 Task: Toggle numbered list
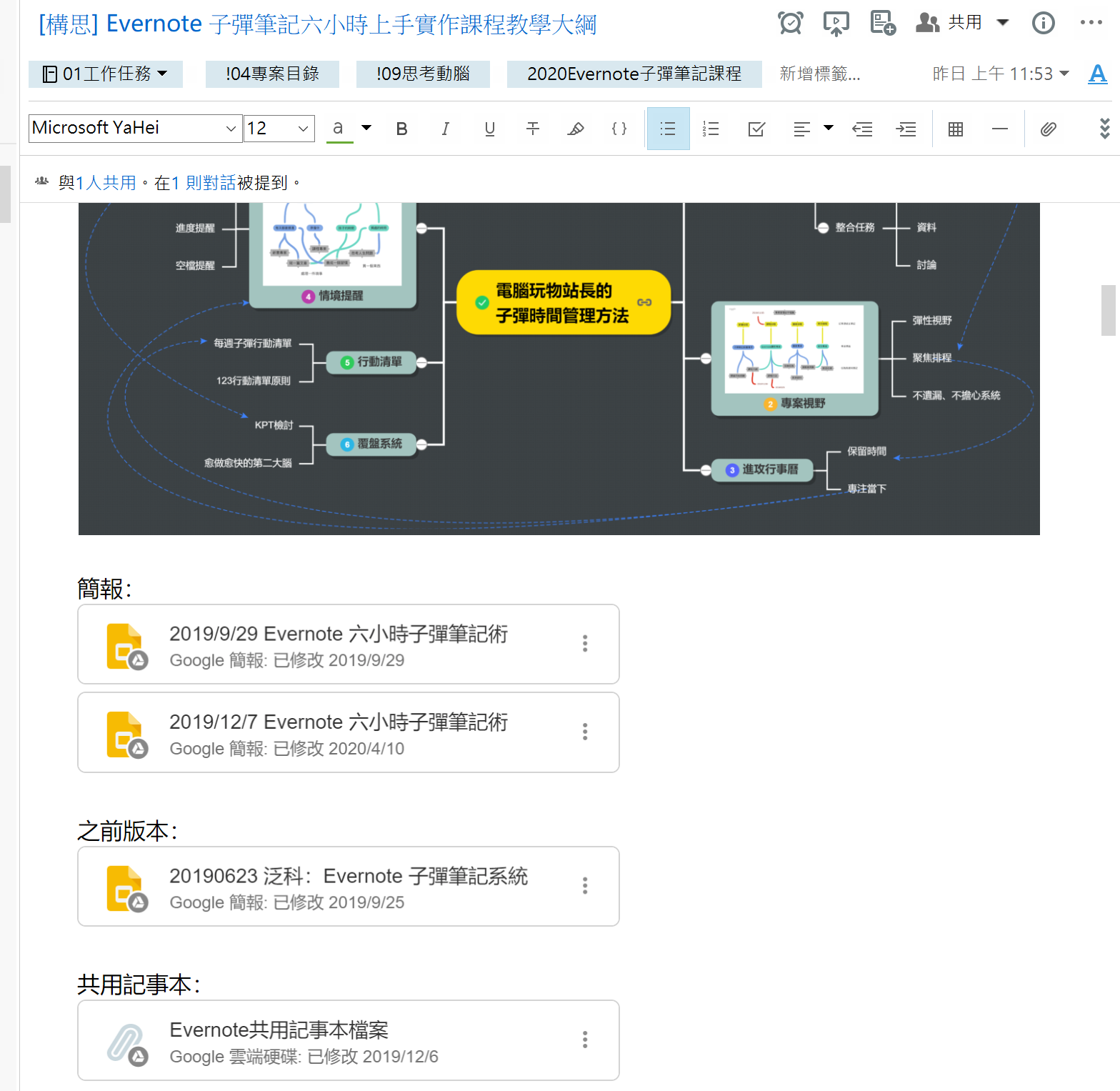coord(711,129)
